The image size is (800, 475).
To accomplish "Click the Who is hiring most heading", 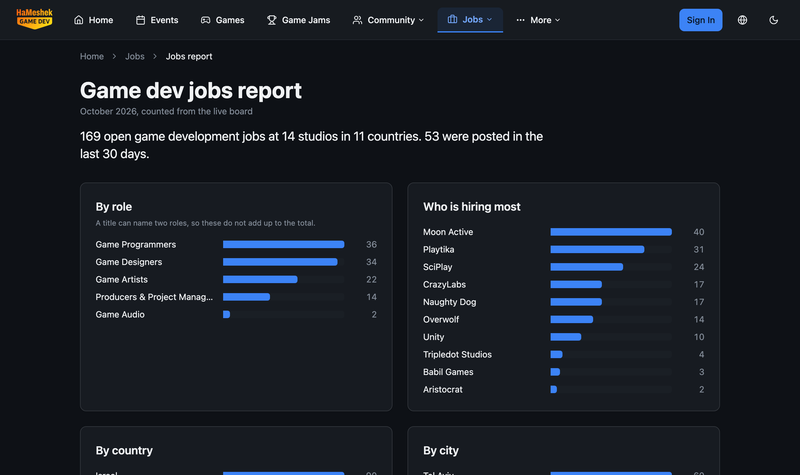I will 472,207.
